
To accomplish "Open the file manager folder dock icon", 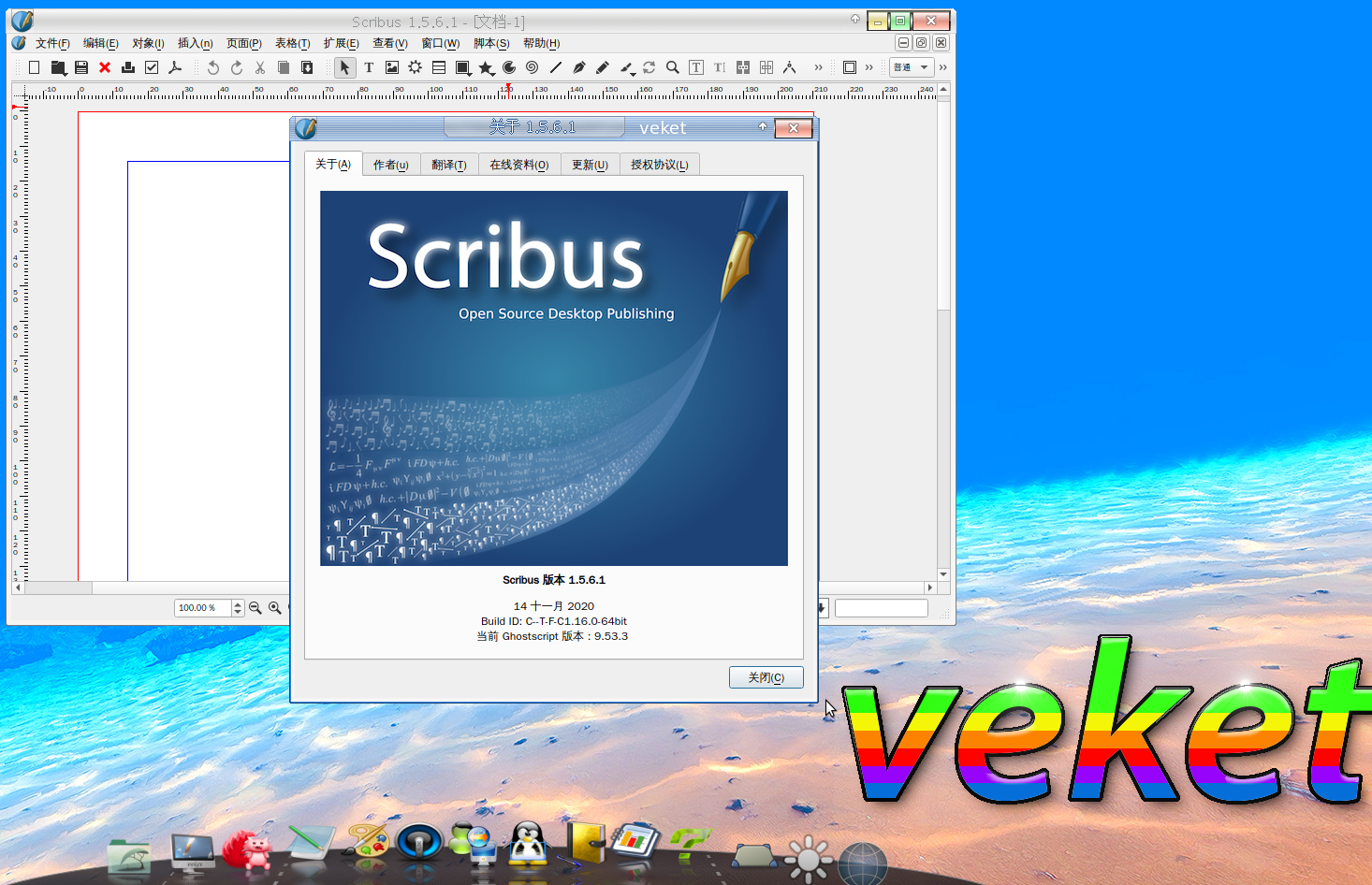I will click(x=129, y=856).
